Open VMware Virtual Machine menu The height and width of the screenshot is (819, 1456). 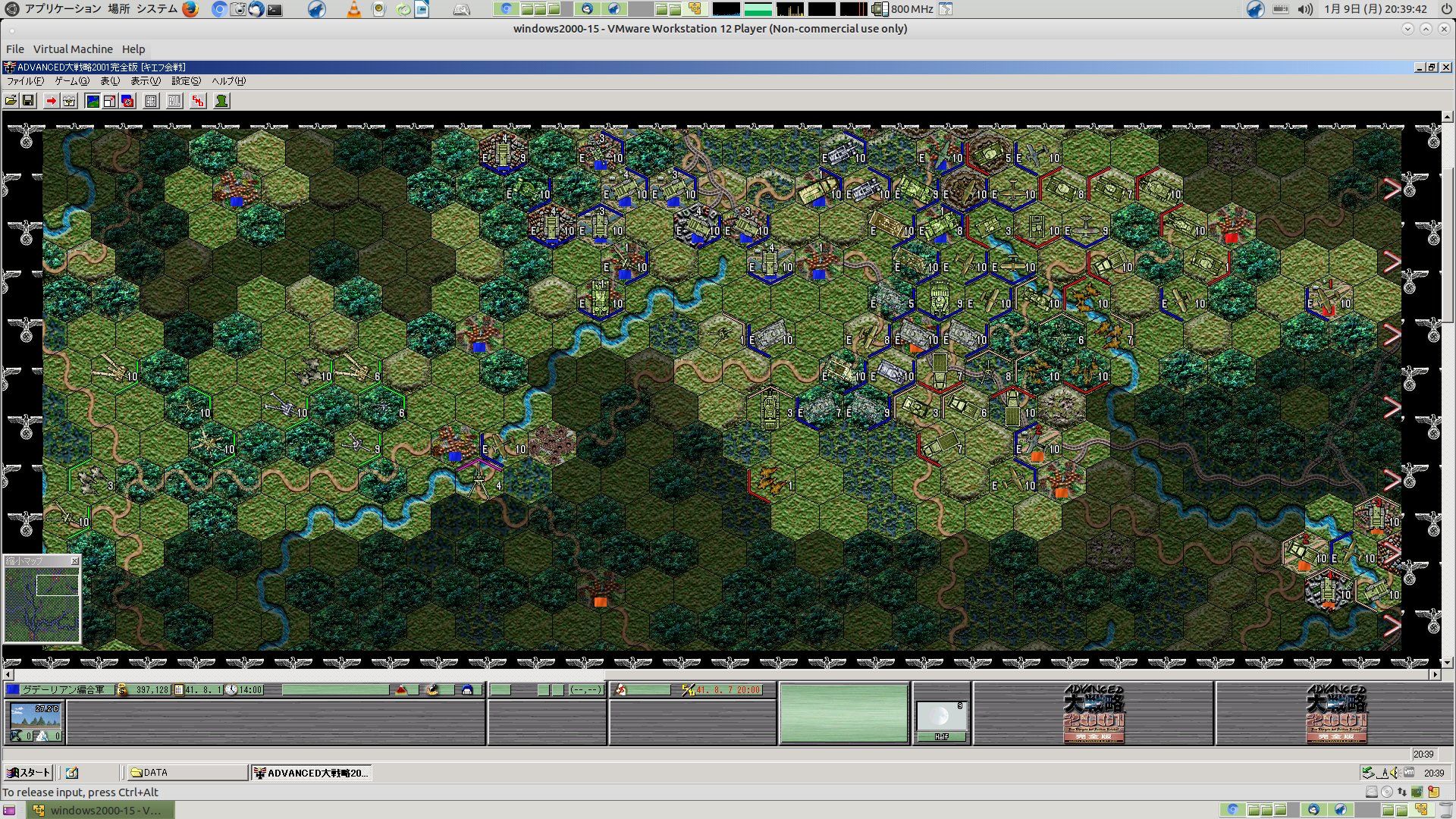pos(73,49)
